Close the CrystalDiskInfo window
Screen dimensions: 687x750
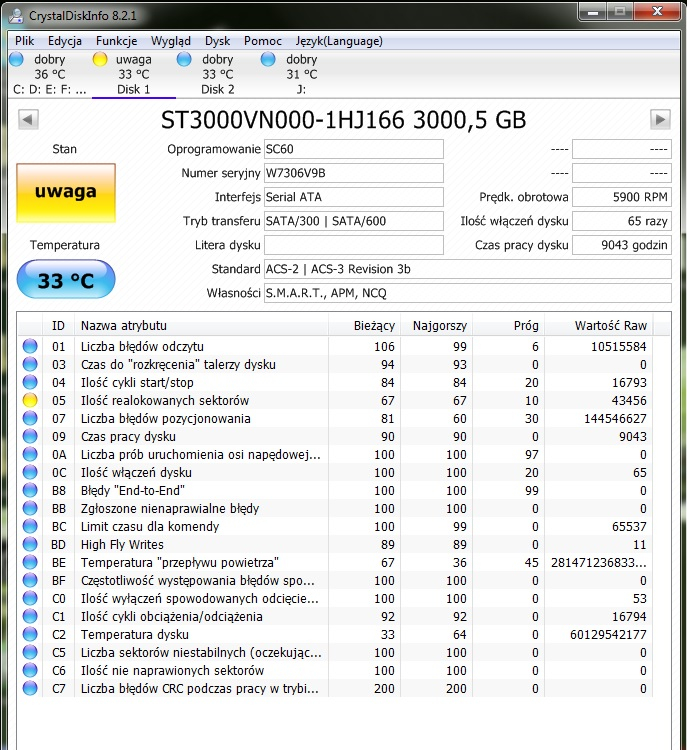(657, 11)
